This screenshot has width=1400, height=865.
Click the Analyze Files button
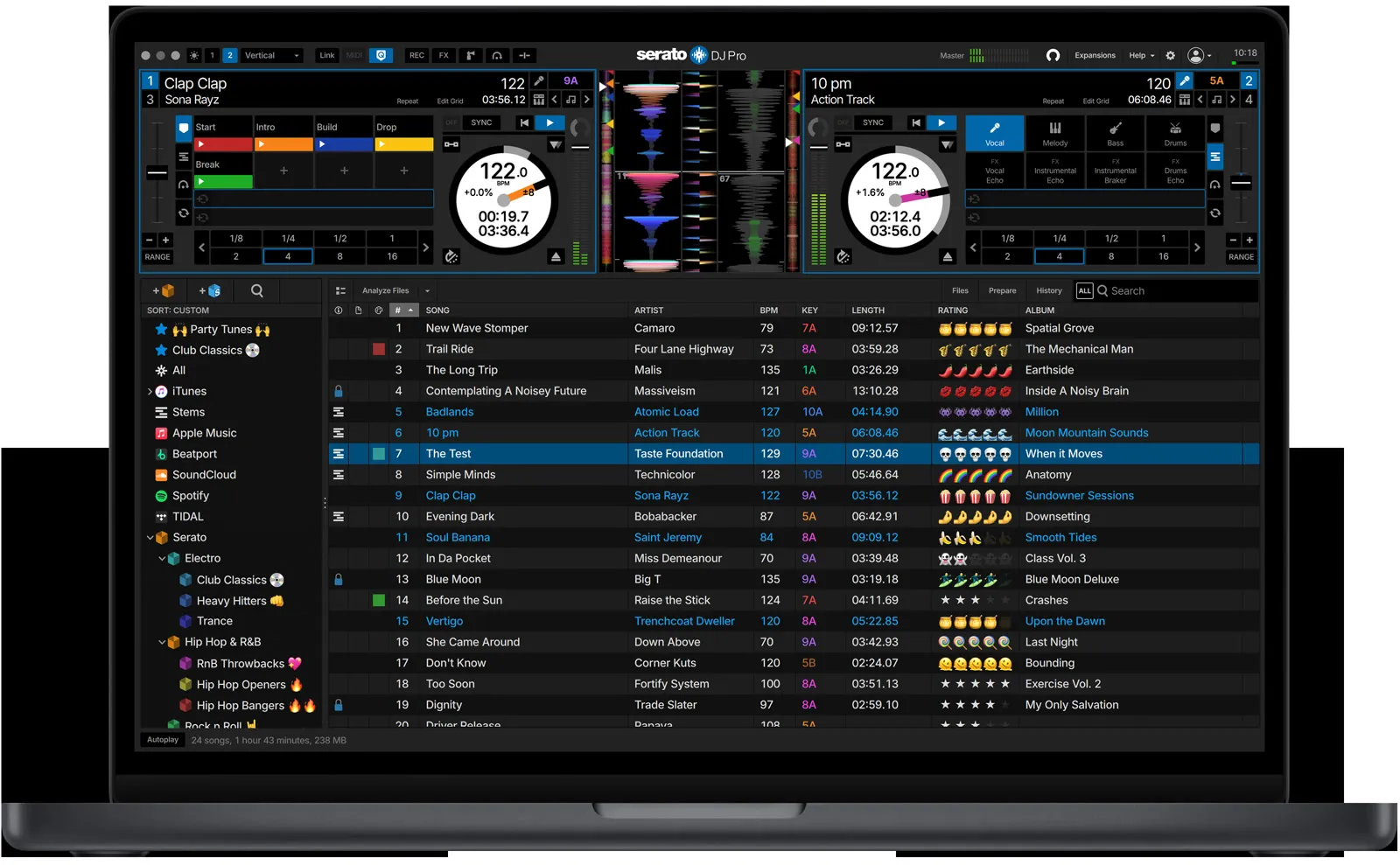tap(386, 291)
